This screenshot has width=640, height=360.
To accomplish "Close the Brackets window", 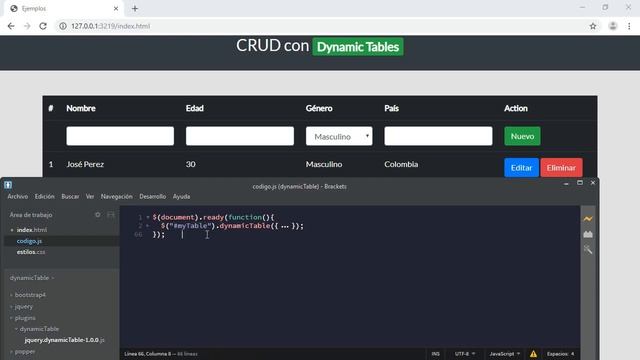I will point(593,183).
